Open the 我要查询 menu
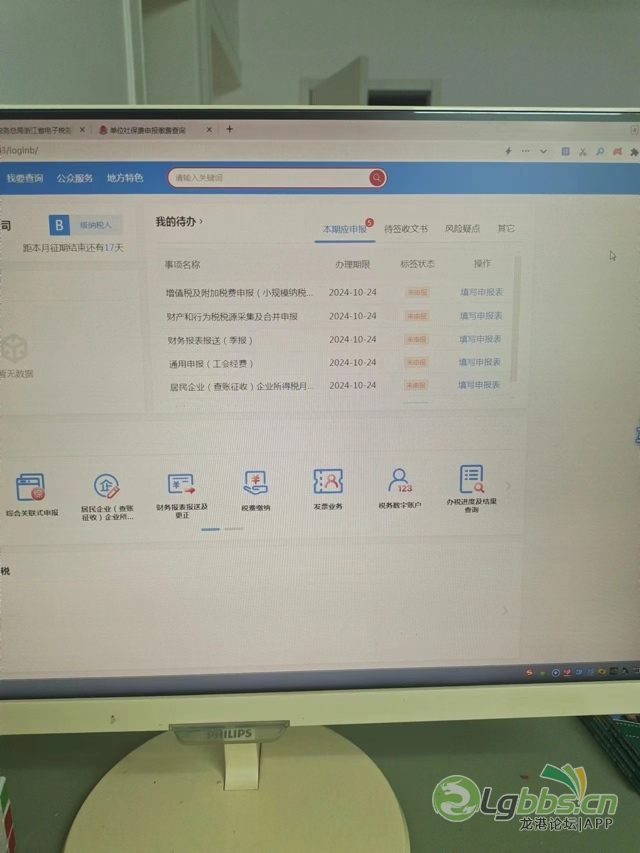The image size is (640, 853). pyautogui.click(x=24, y=178)
